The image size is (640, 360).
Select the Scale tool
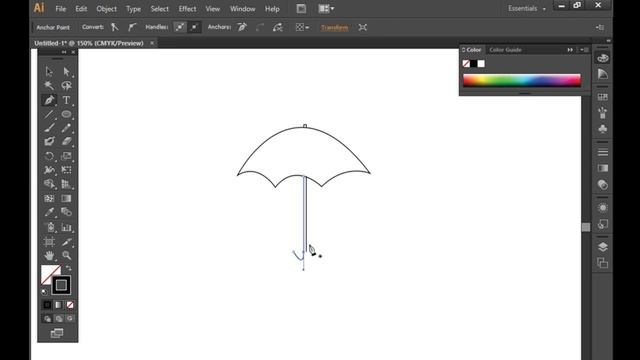[66, 156]
